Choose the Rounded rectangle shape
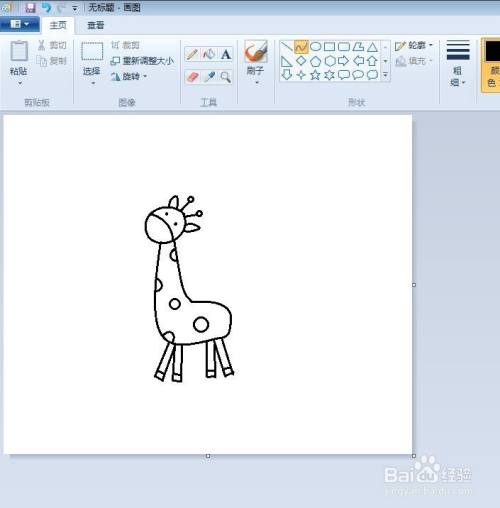The height and width of the screenshot is (508, 500). click(344, 47)
